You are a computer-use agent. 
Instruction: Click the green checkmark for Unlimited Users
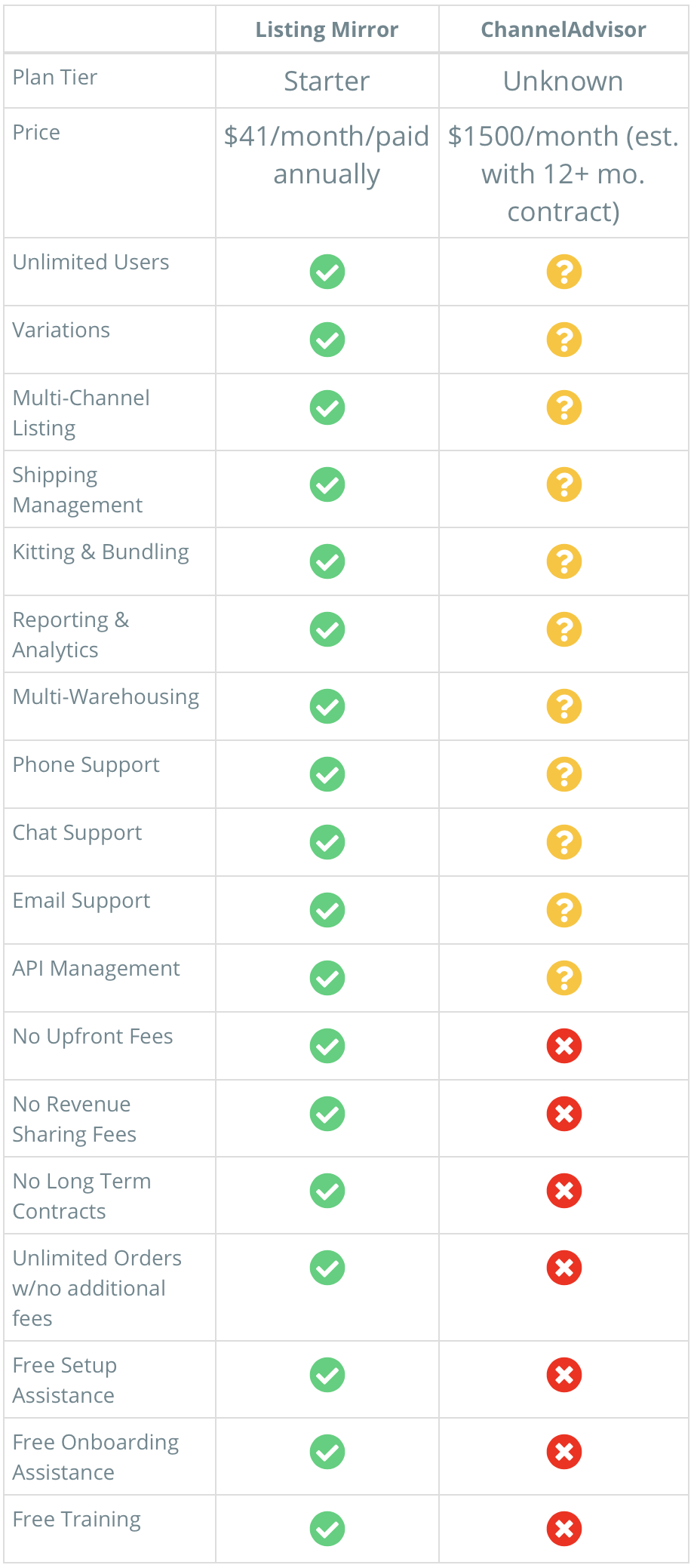pyautogui.click(x=327, y=272)
